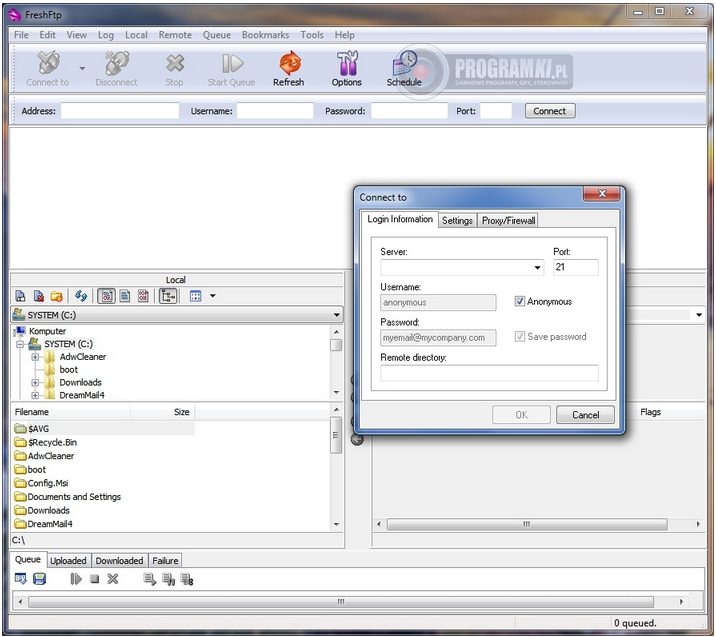Switch to the Settings tab
Image resolution: width=716 pixels, height=637 pixels.
tap(457, 221)
